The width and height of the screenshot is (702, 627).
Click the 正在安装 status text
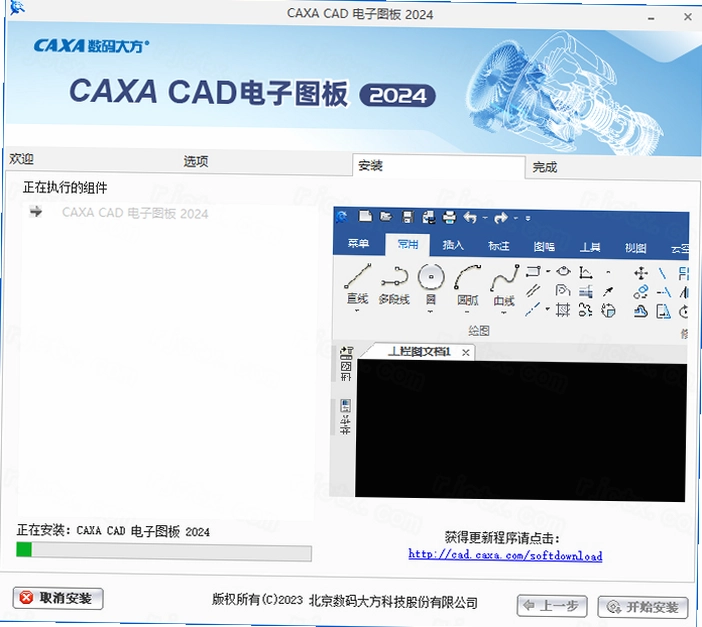(113, 531)
